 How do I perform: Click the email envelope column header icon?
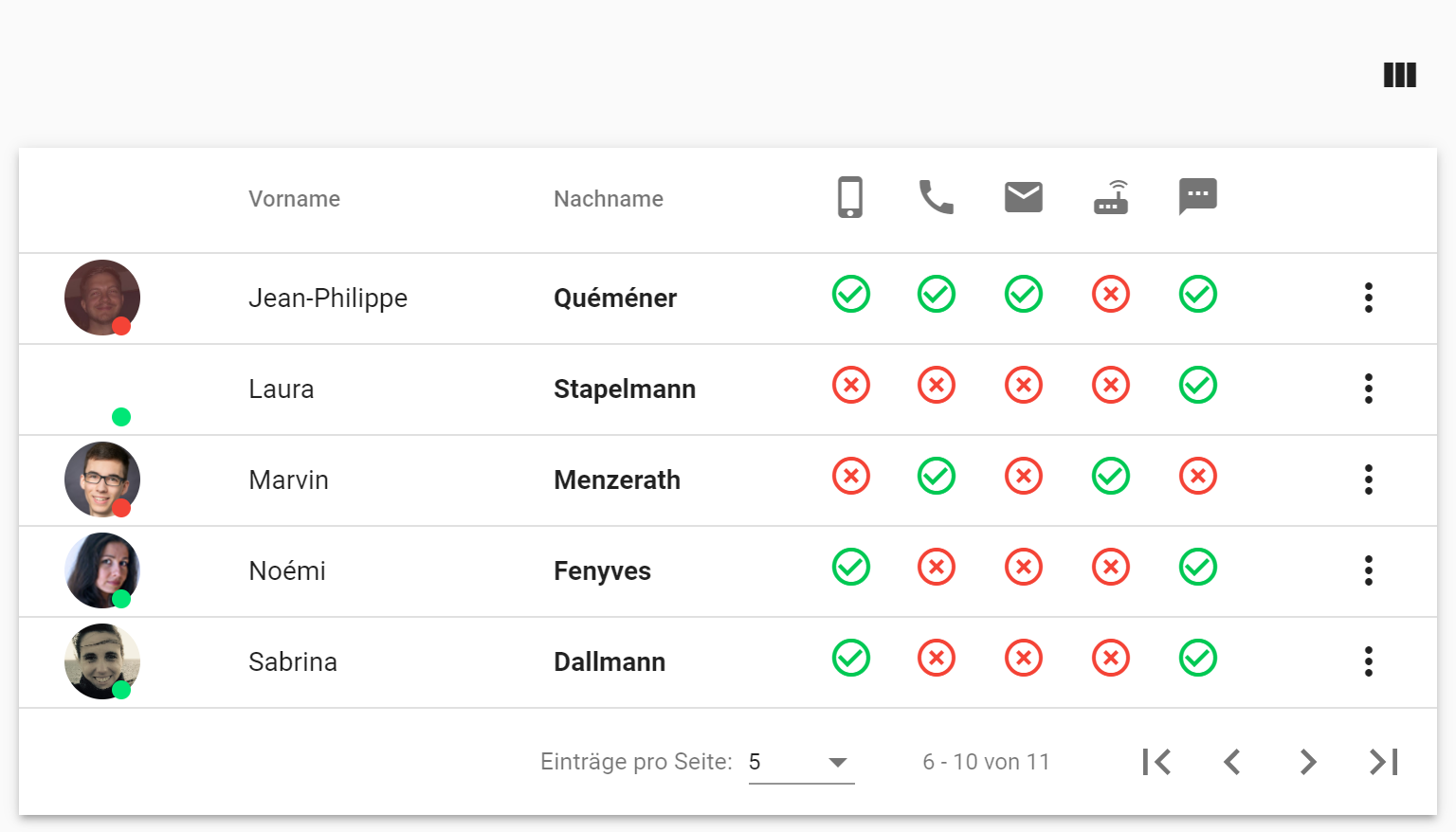tap(1024, 197)
